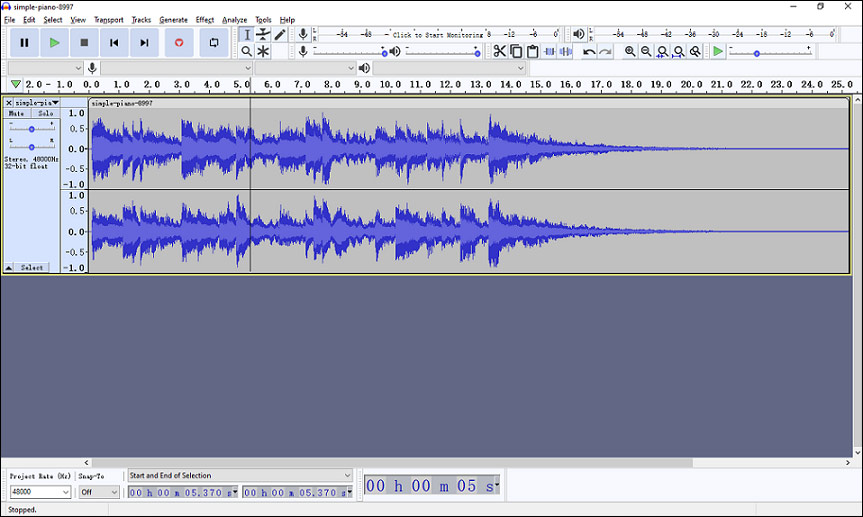
Task: Select the Multi-Tool asterisk icon
Action: [263, 51]
